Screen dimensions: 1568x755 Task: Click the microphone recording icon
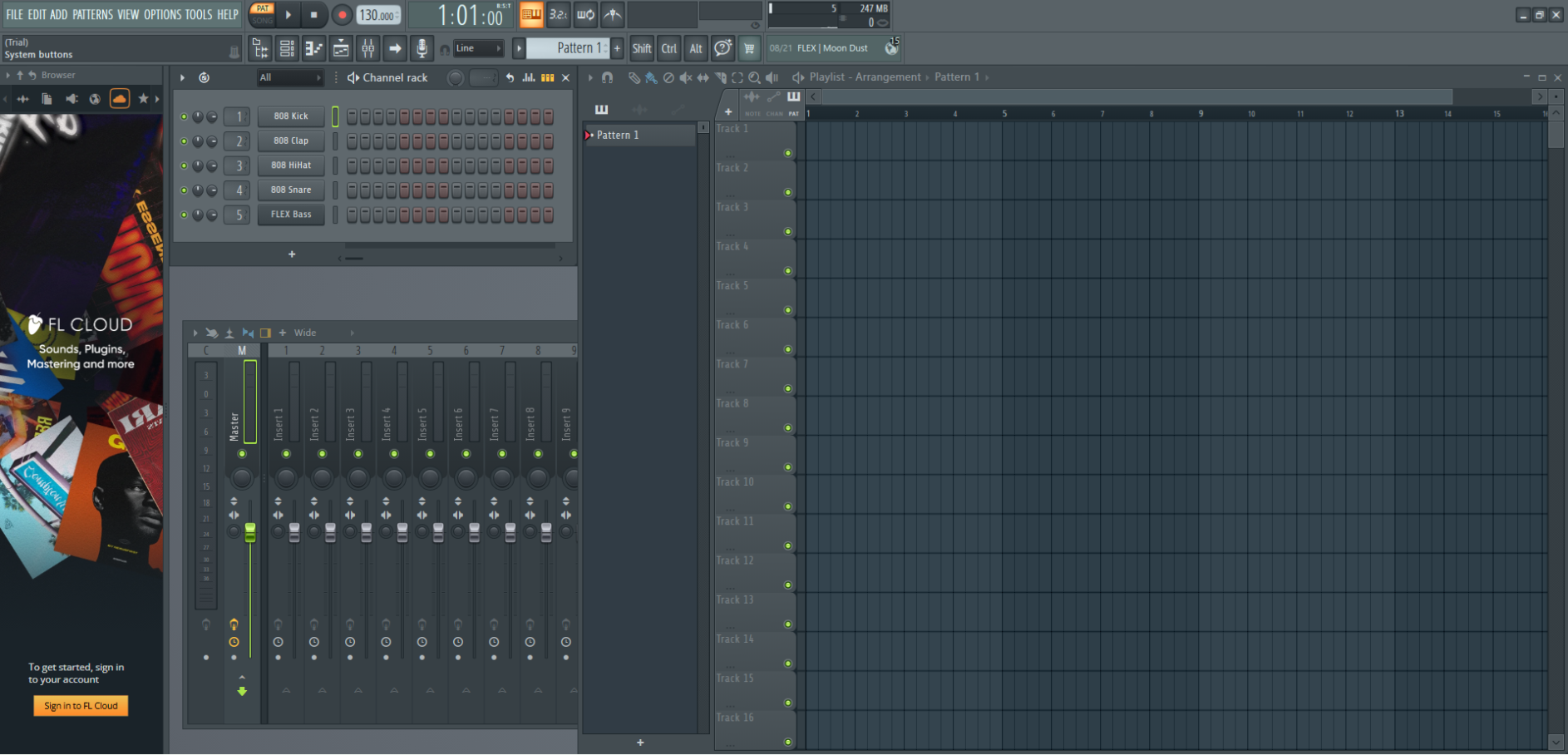pyautogui.click(x=422, y=48)
